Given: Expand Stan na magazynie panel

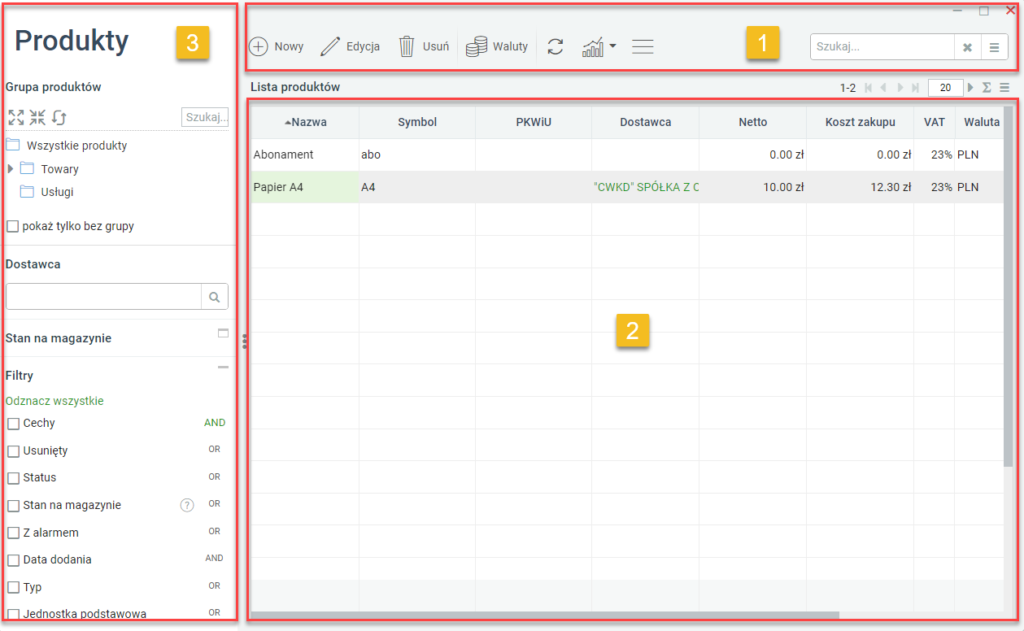Looking at the screenshot, I should 223,333.
